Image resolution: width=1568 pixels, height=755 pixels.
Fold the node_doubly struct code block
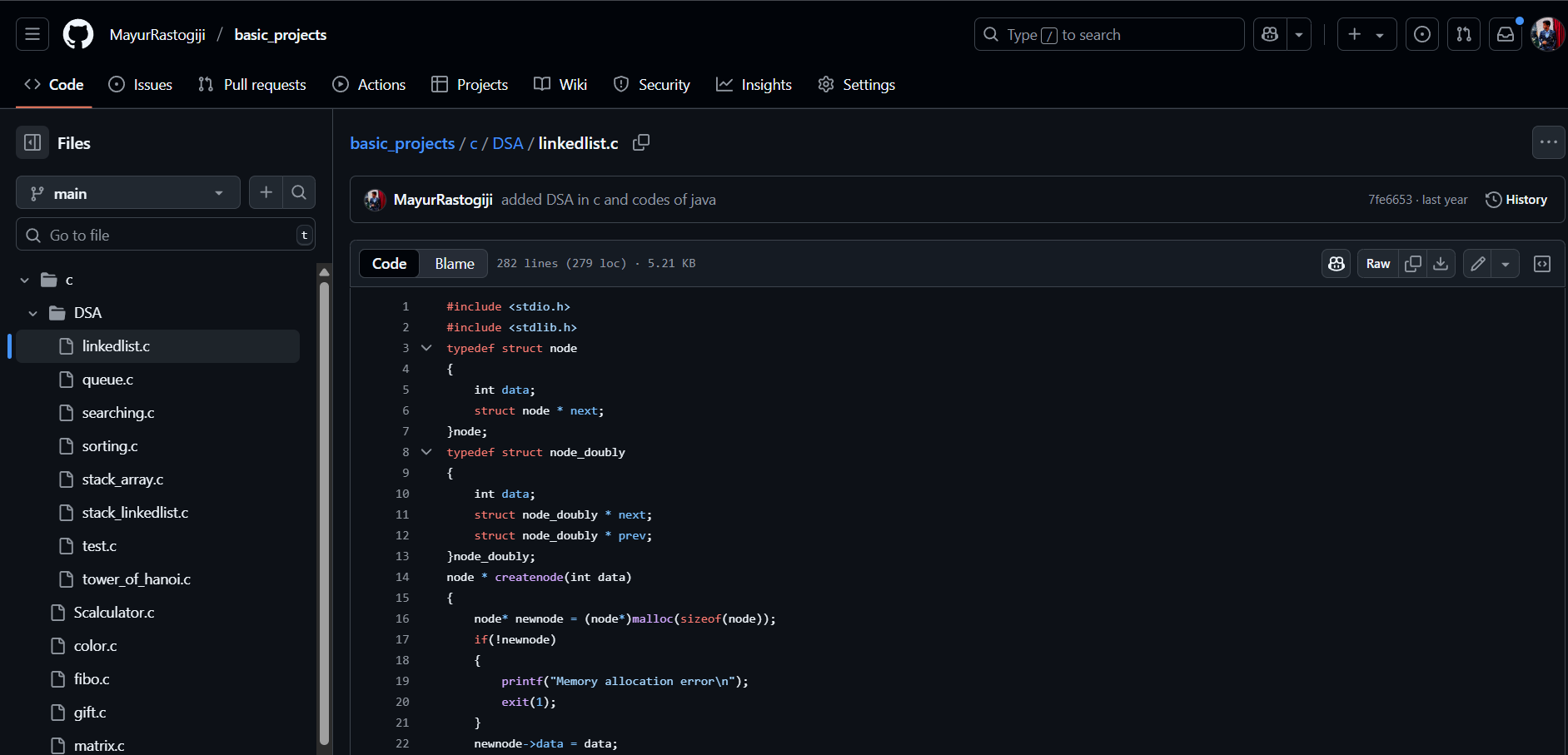(x=426, y=452)
